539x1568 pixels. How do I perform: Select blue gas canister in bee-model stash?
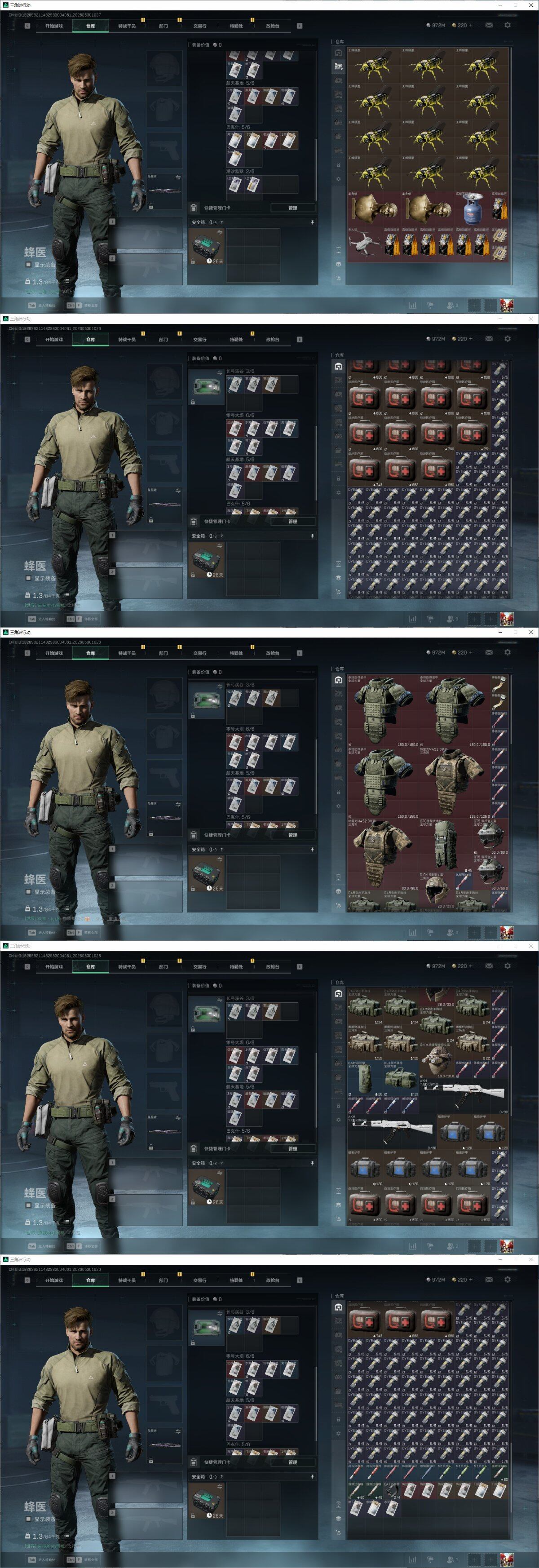(473, 209)
